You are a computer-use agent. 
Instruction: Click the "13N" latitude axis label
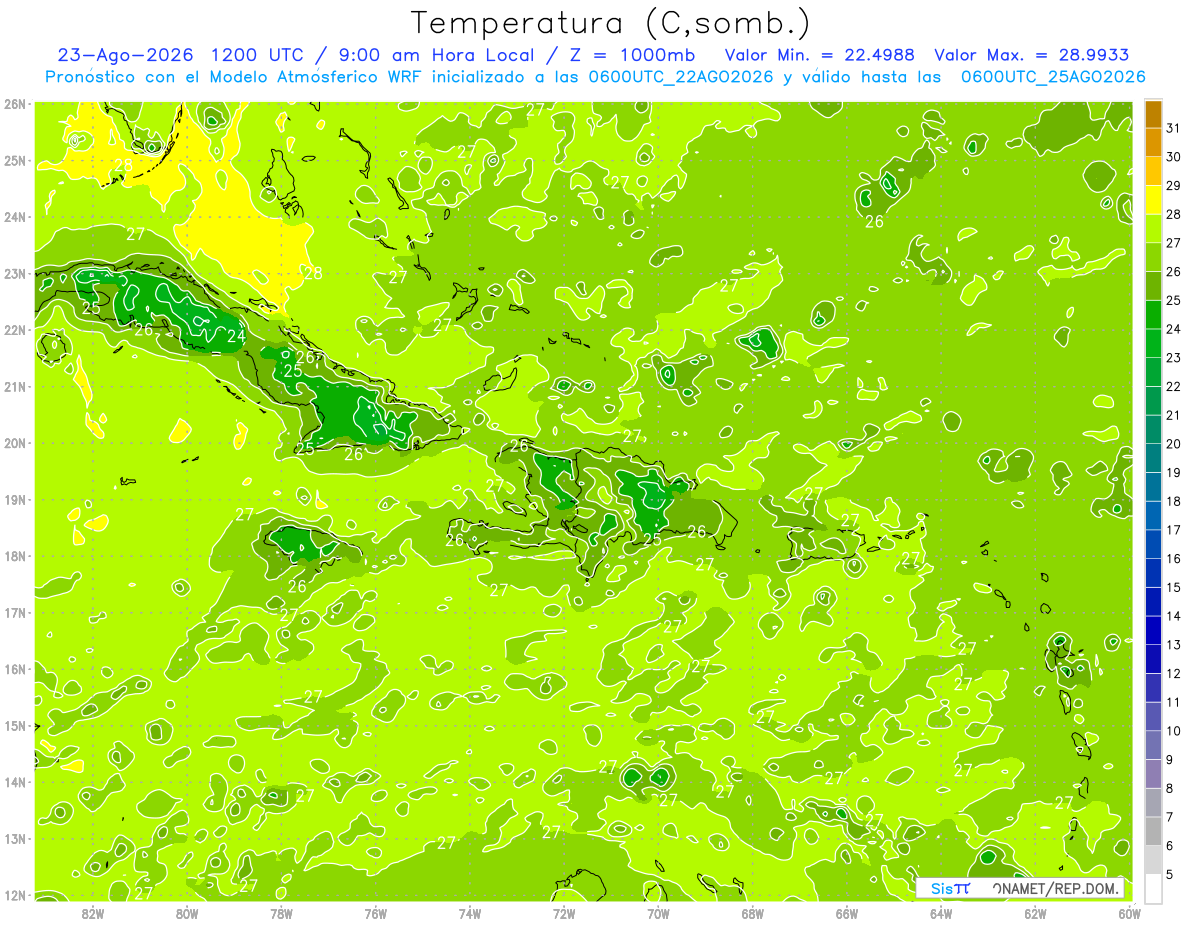(15, 839)
